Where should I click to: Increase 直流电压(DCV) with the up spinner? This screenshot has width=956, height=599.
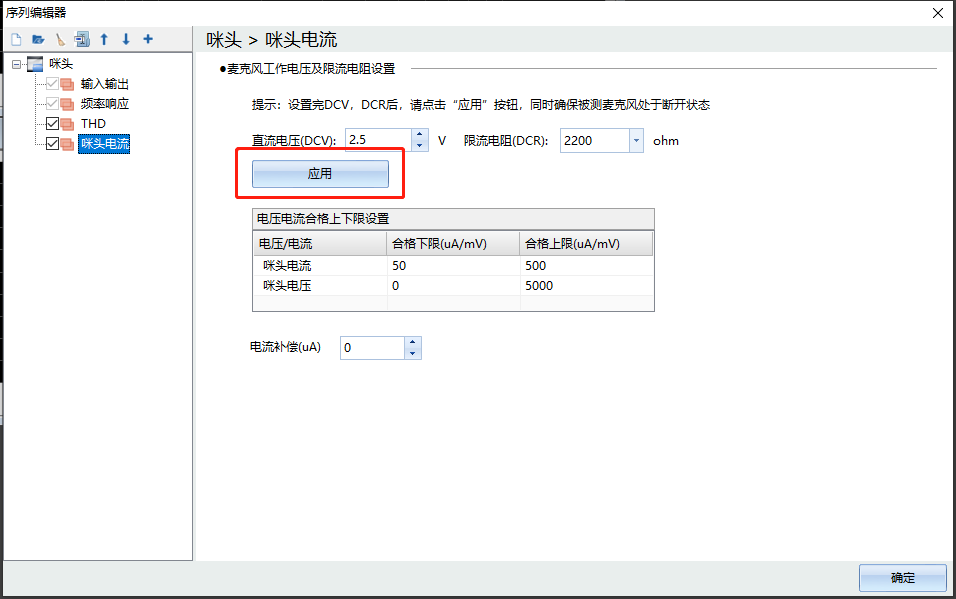420,135
